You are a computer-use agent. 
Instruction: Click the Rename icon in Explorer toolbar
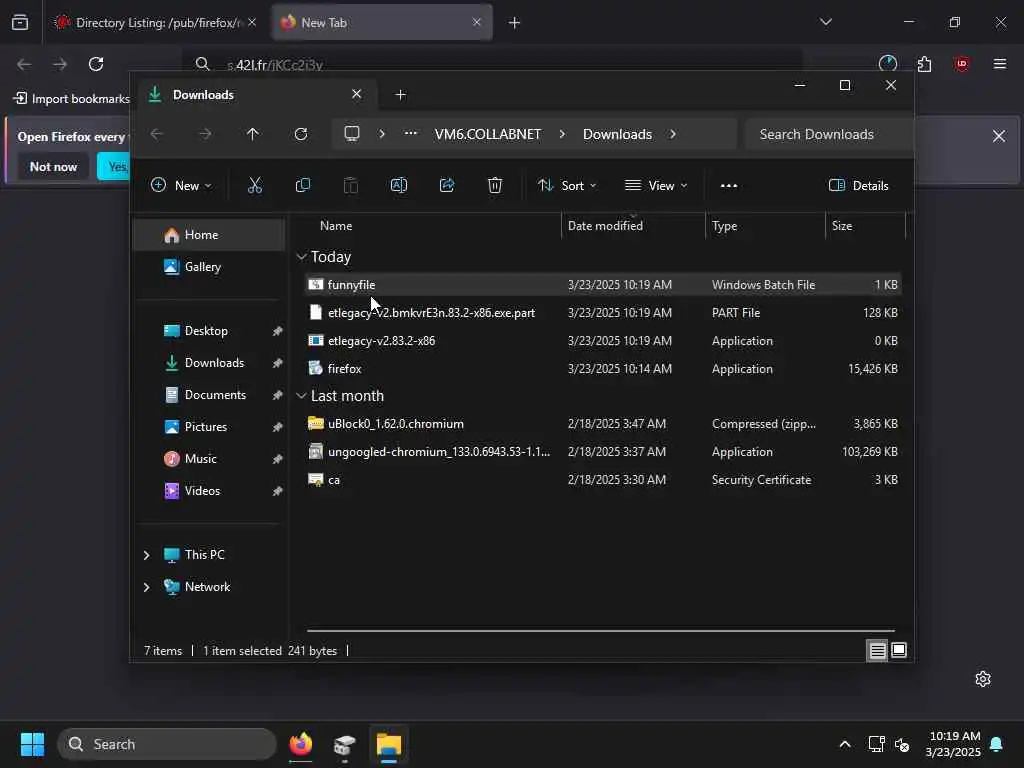398,185
